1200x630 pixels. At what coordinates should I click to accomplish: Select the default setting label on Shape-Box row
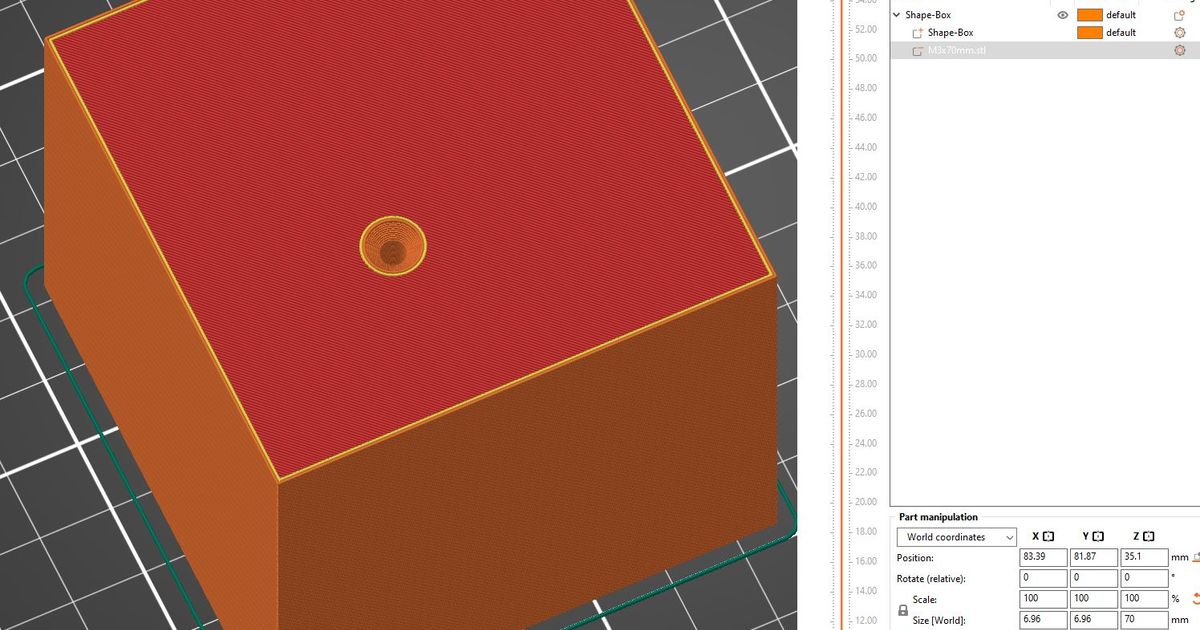tap(1122, 14)
